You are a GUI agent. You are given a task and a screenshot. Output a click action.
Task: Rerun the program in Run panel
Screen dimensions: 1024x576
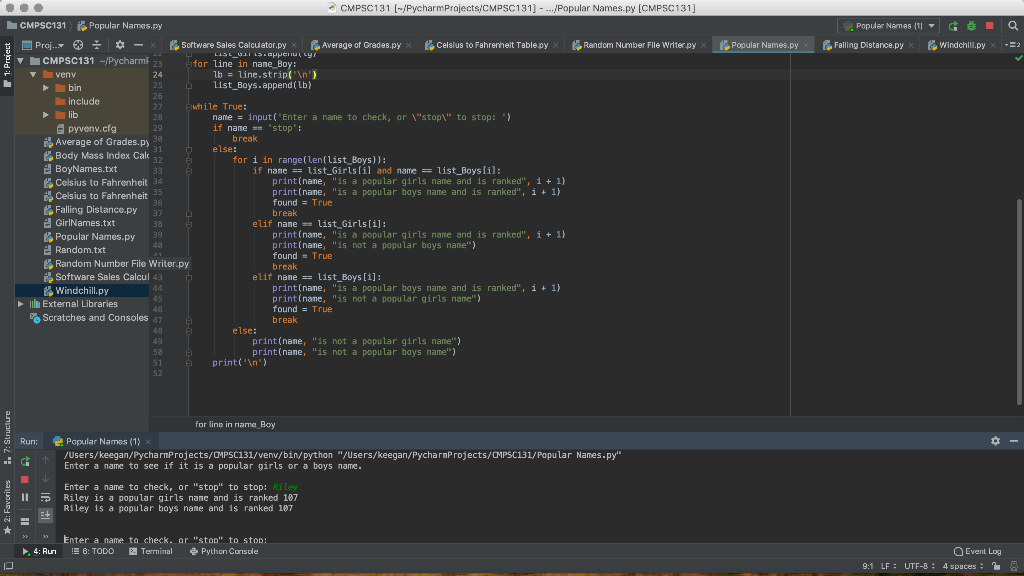(x=25, y=461)
